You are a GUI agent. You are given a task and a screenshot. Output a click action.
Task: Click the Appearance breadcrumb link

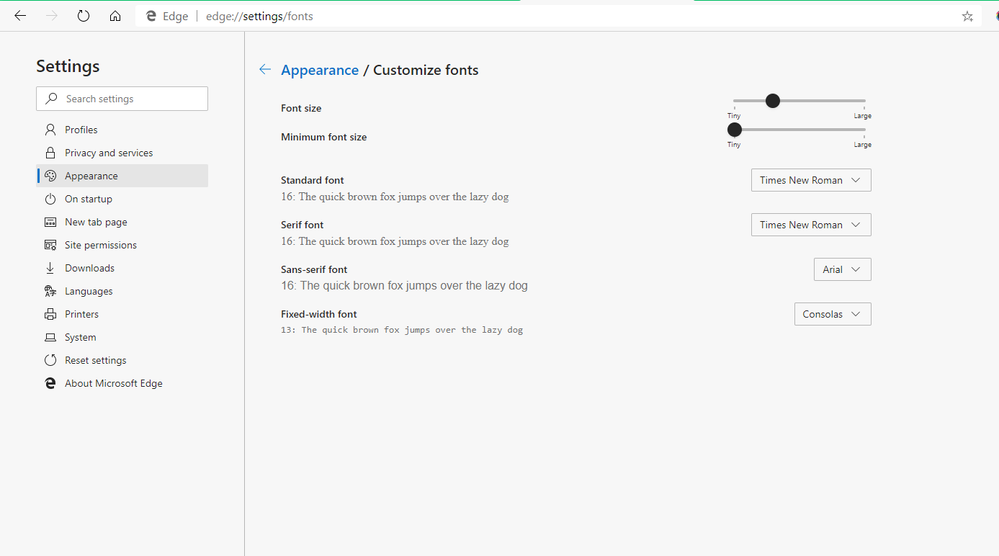[320, 70]
